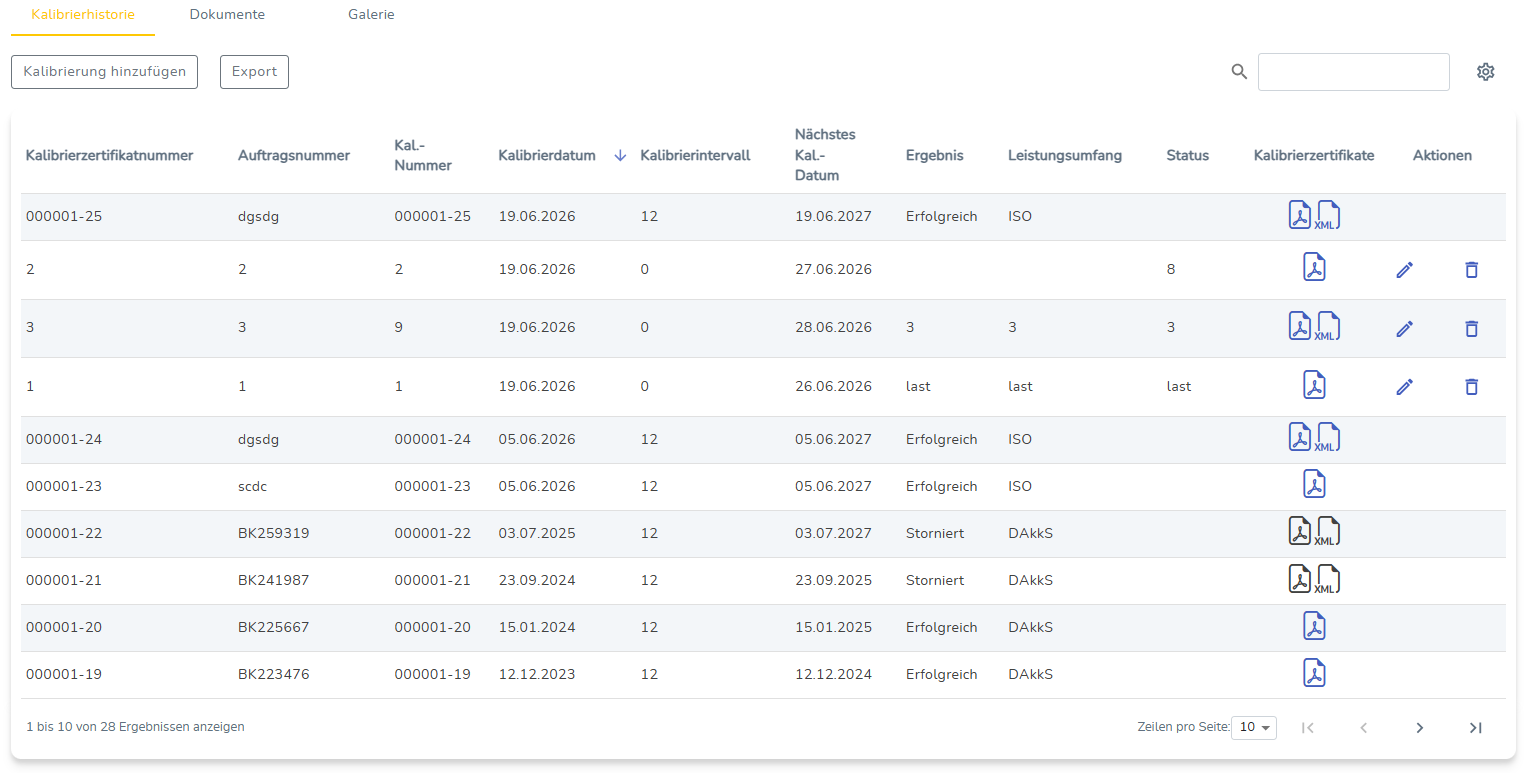Select order number BK241987 cell
The width and height of the screenshot is (1526, 773).
point(273,580)
